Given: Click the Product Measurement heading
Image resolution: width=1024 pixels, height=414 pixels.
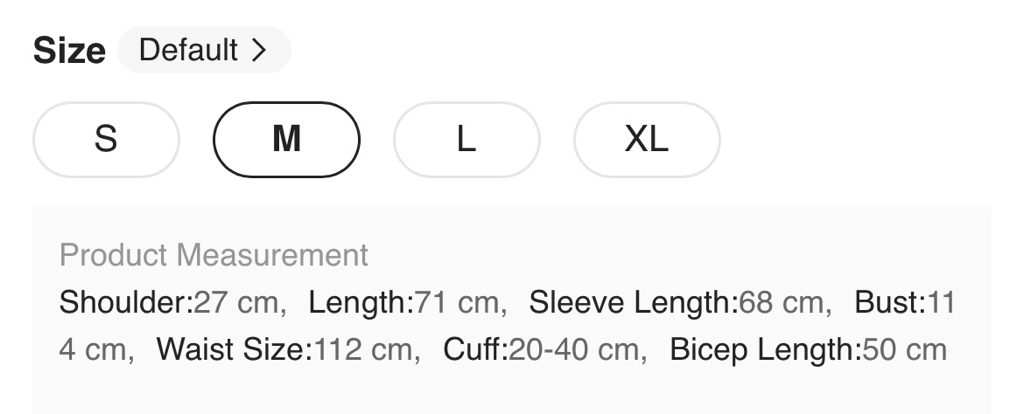Looking at the screenshot, I should click(x=213, y=255).
